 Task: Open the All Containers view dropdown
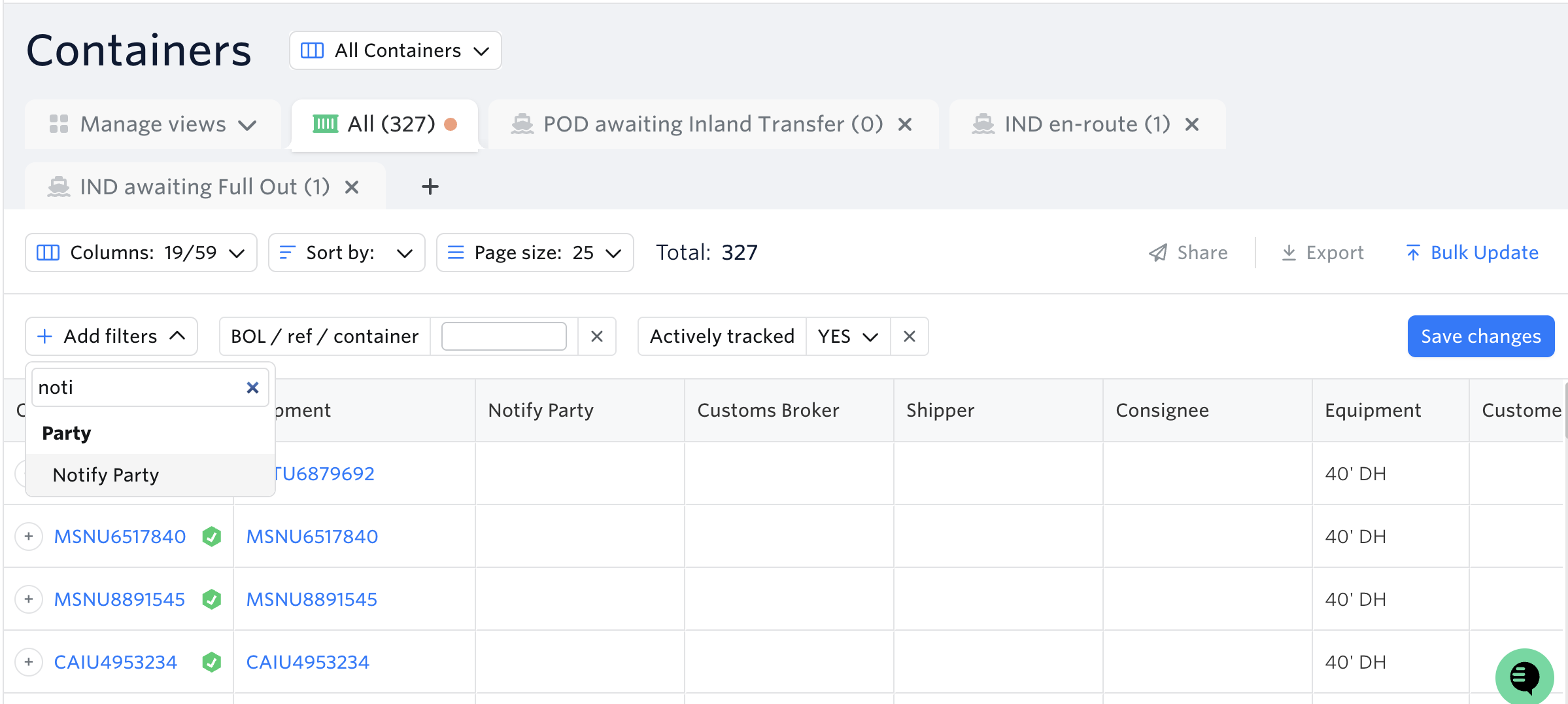point(395,50)
